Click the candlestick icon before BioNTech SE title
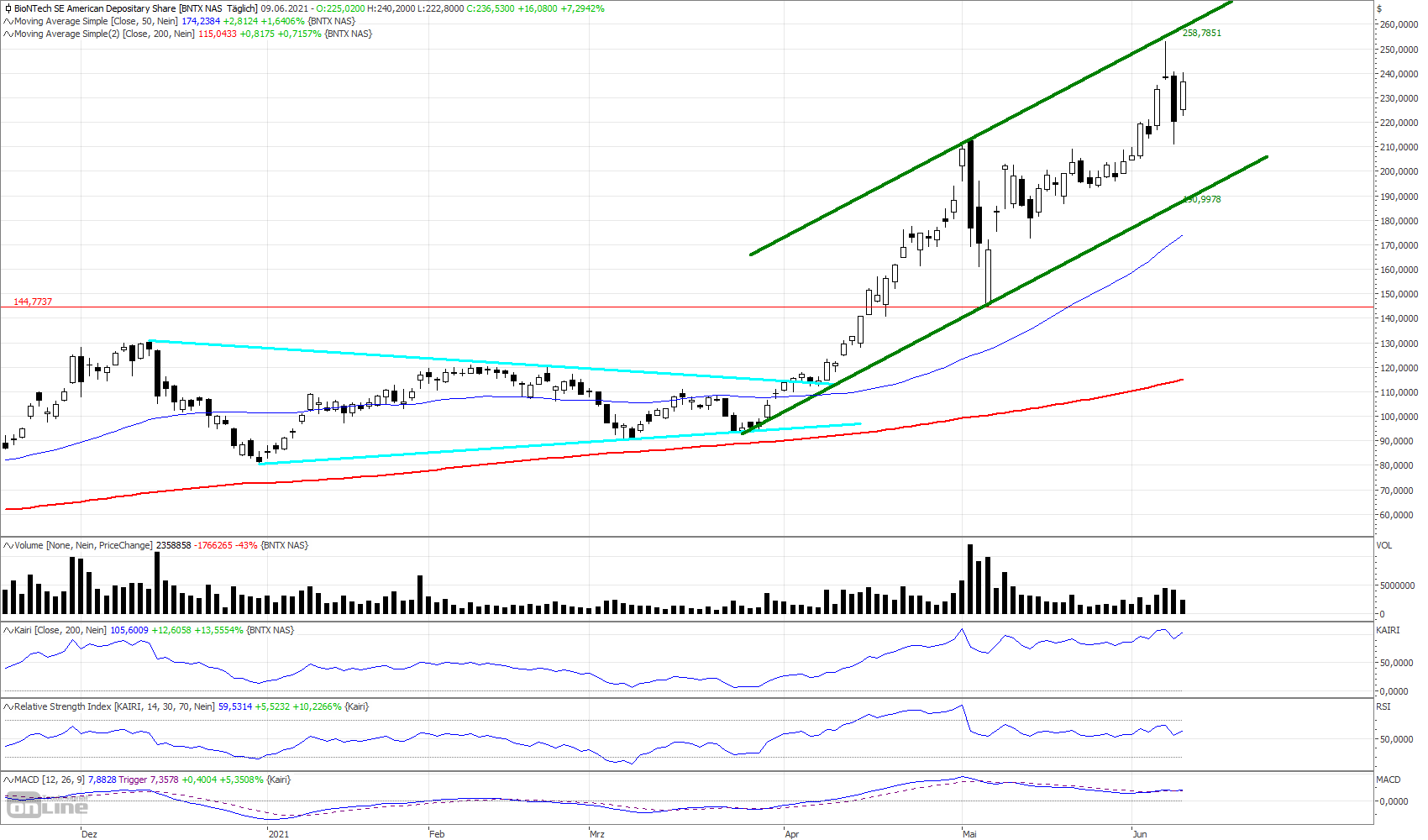The height and width of the screenshot is (840, 1428). pyautogui.click(x=8, y=8)
